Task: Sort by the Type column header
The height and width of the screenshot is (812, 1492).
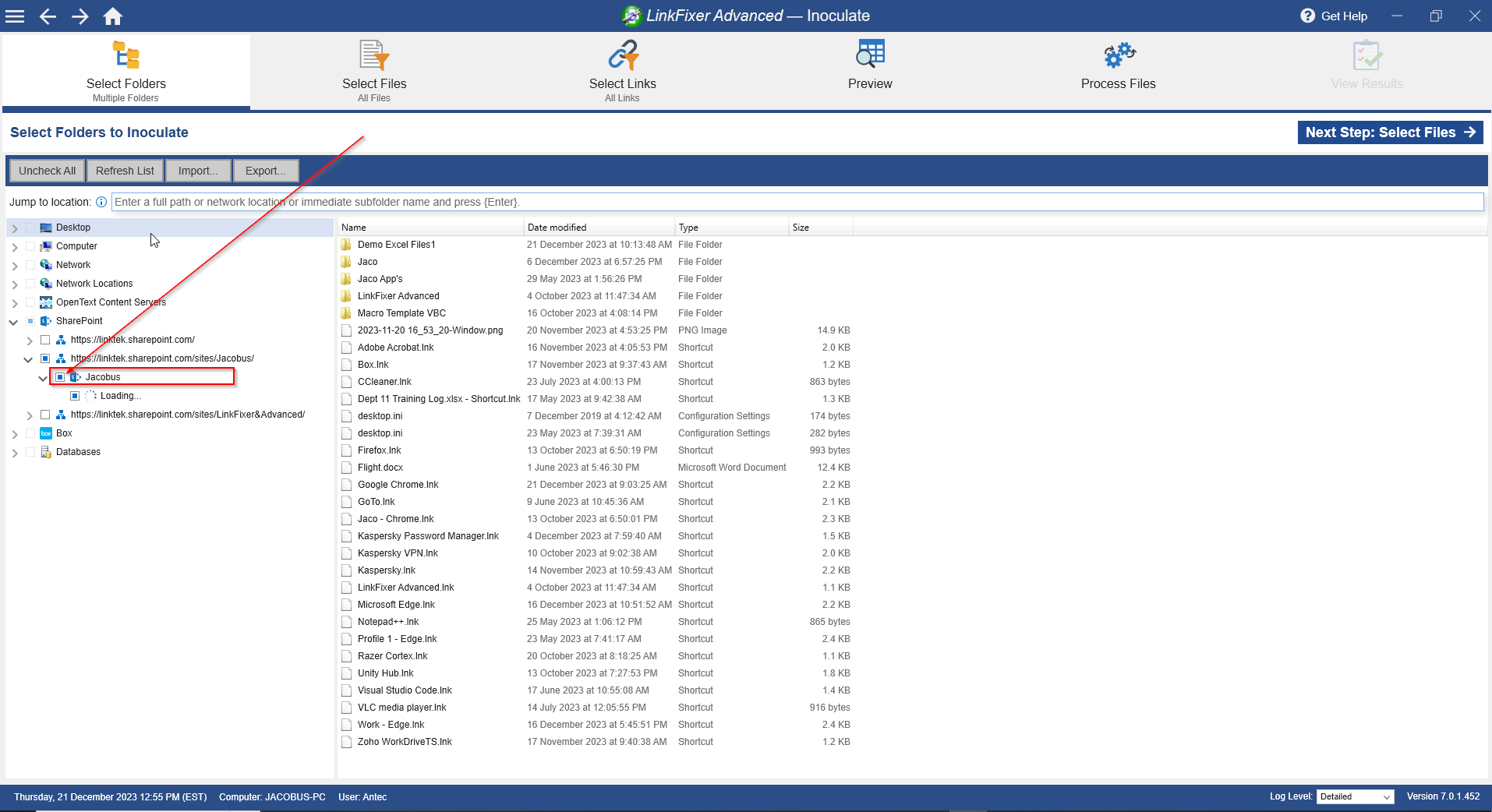Action: 731,228
